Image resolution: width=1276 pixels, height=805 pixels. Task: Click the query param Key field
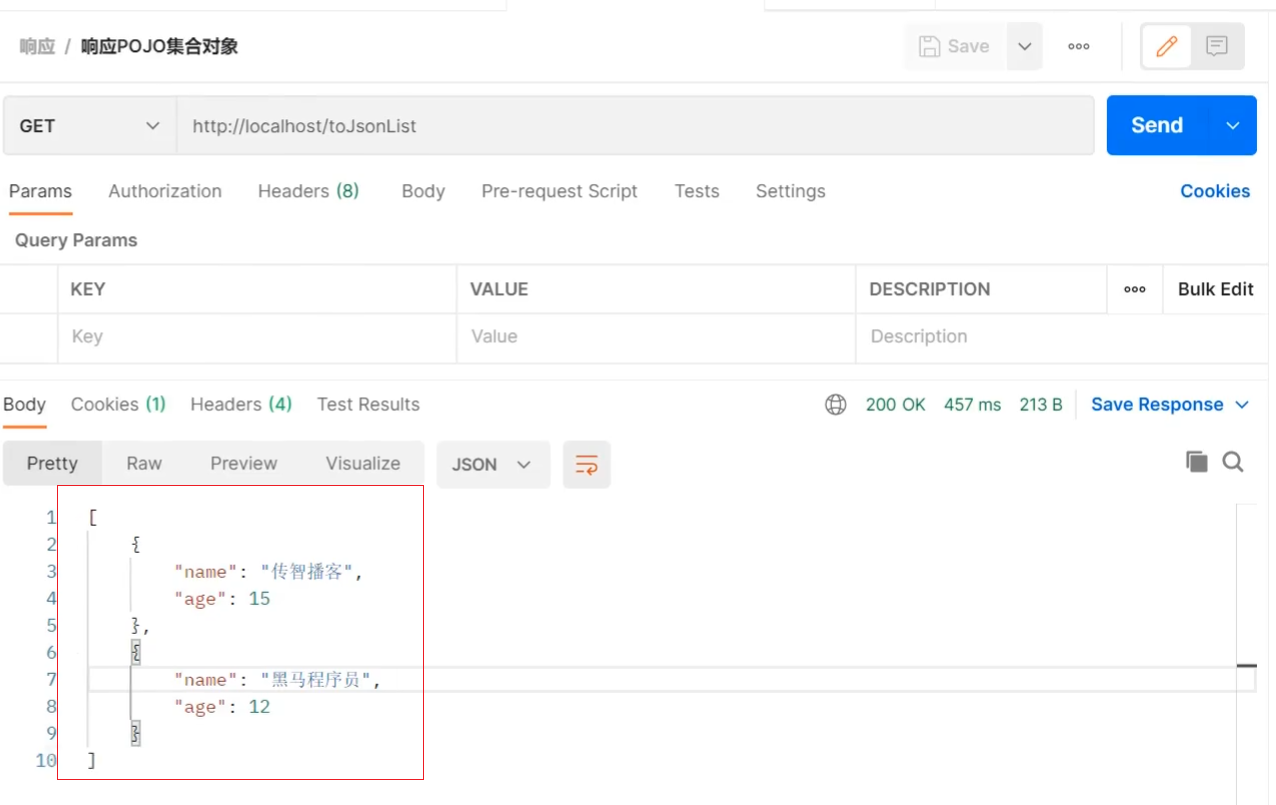257,337
